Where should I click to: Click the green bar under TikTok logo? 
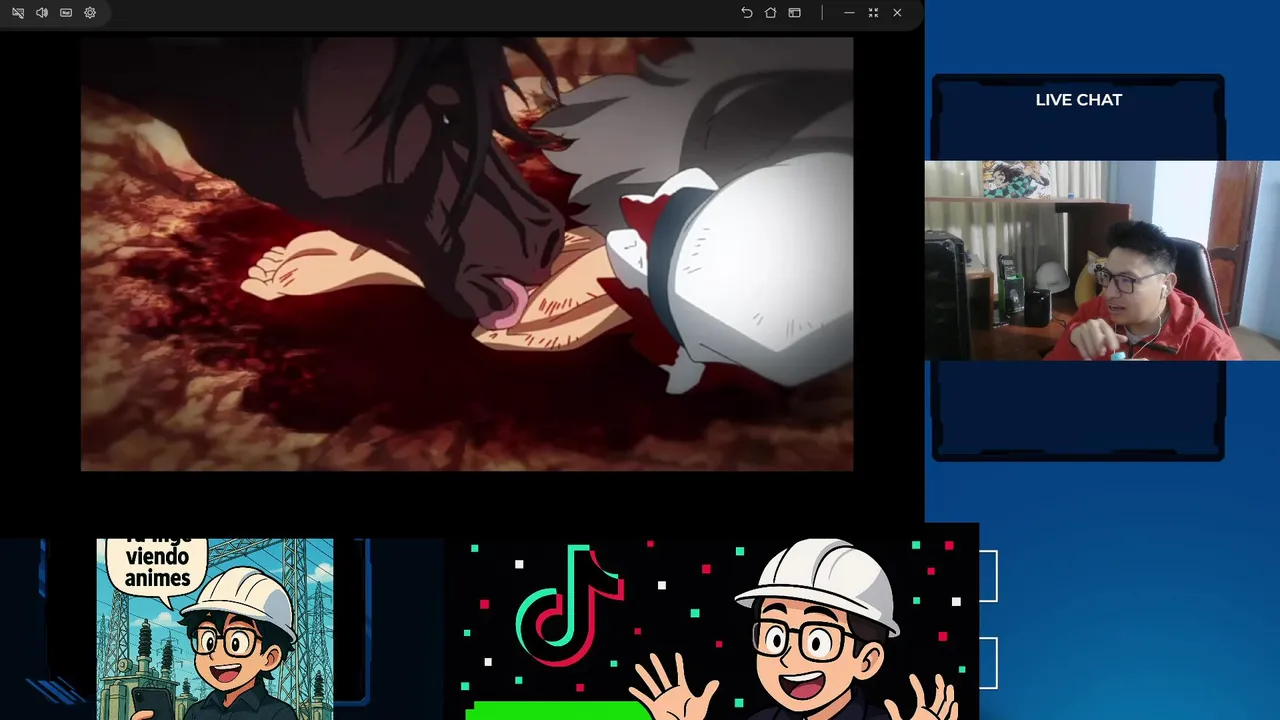click(x=559, y=711)
